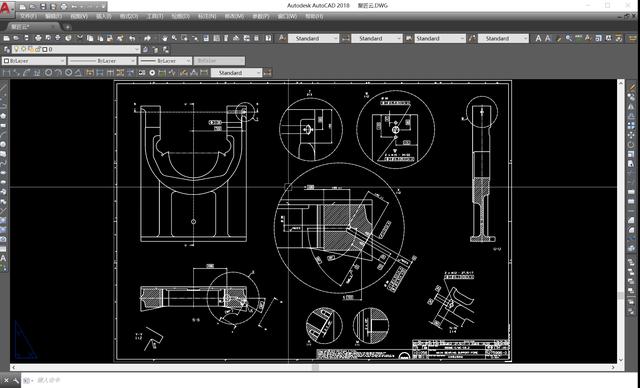Open the 文件(F) File menu
640x388 pixels.
pyautogui.click(x=28, y=16)
